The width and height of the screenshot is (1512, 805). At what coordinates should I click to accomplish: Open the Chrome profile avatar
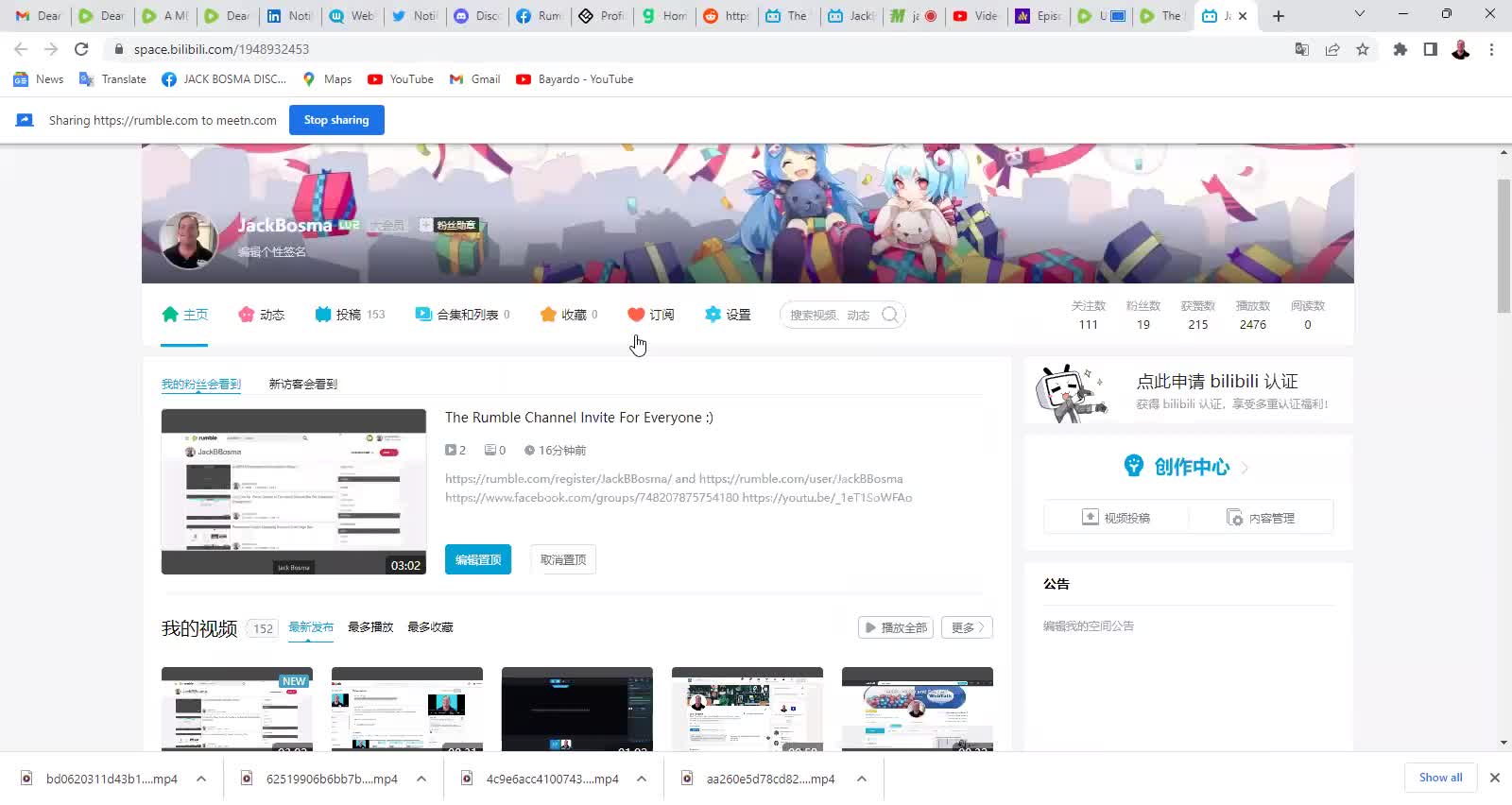tap(1461, 49)
